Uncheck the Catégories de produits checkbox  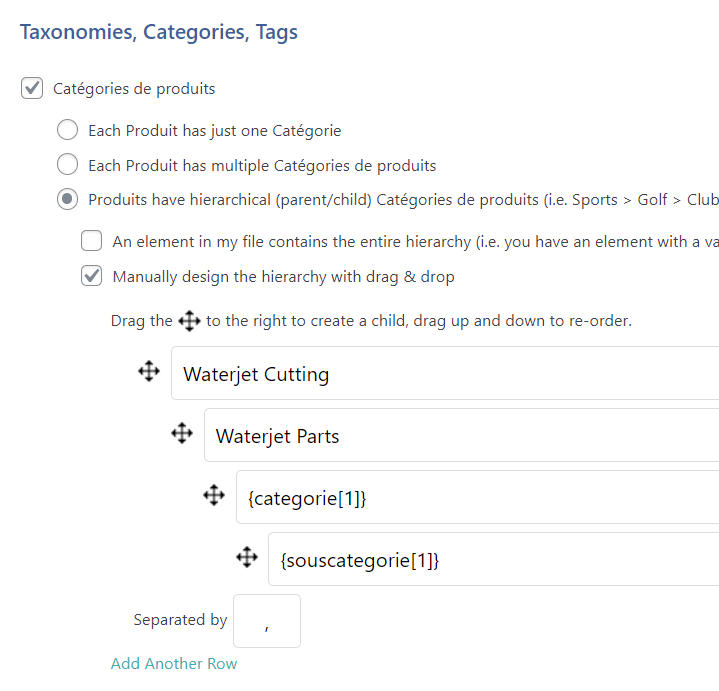[x=33, y=89]
